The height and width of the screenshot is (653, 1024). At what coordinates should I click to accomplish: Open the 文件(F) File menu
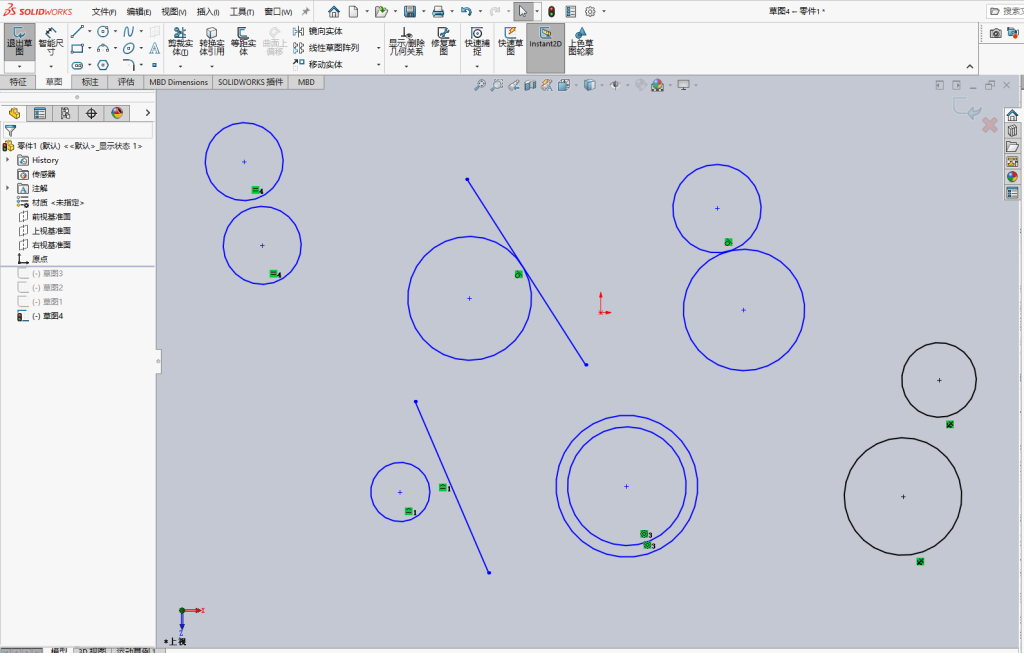104,12
